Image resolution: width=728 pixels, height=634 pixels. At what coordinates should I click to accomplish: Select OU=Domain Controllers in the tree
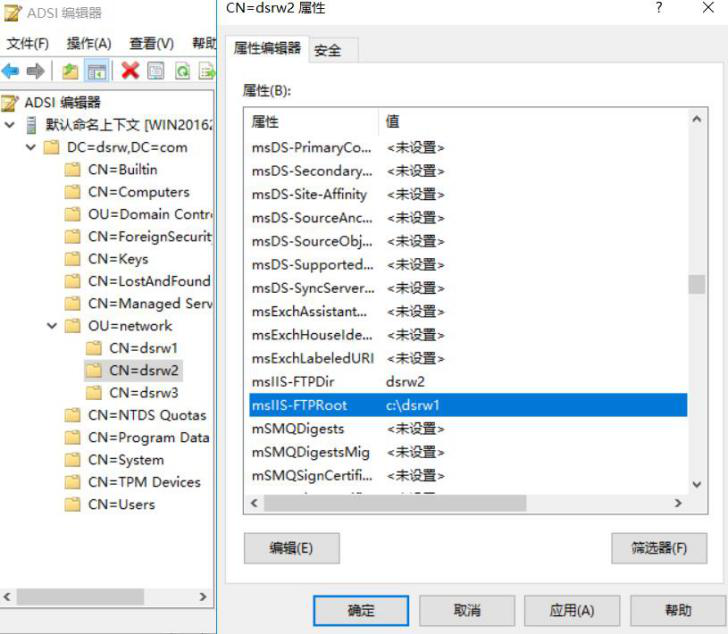(x=150, y=214)
